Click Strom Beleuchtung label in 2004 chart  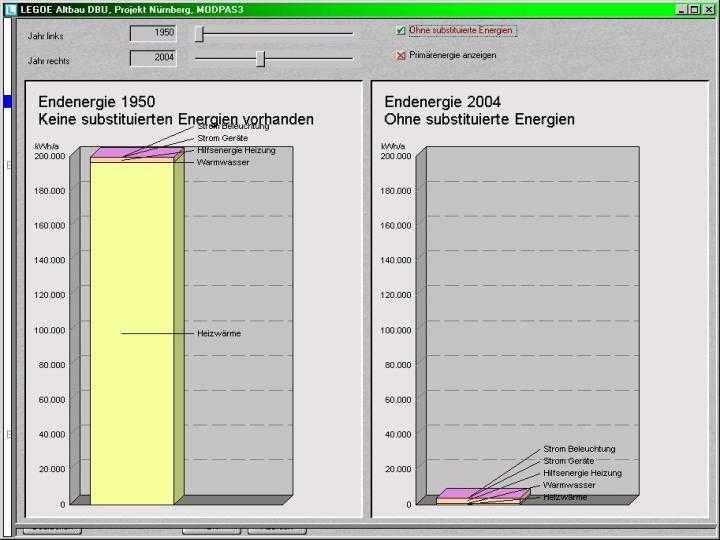click(x=579, y=449)
